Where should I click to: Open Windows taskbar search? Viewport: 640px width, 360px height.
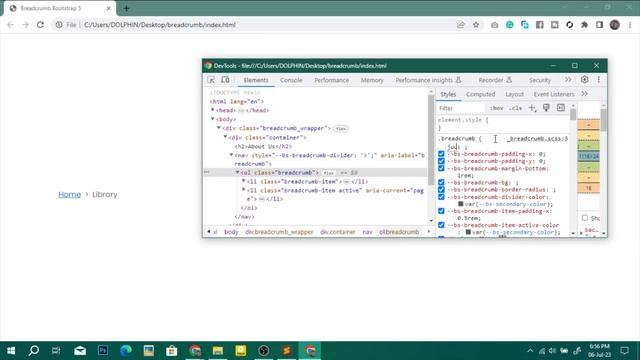point(34,351)
